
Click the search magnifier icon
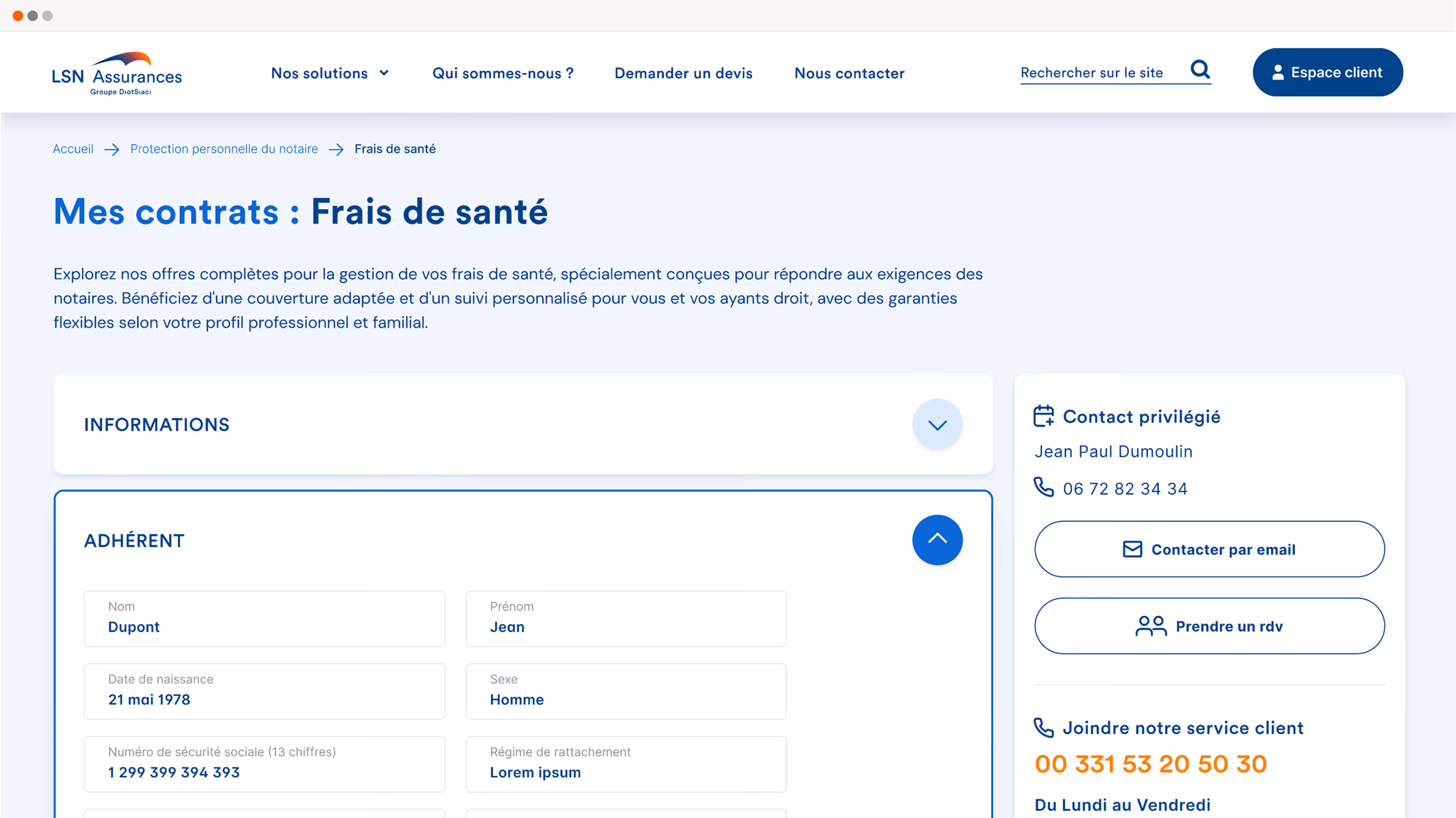1199,70
